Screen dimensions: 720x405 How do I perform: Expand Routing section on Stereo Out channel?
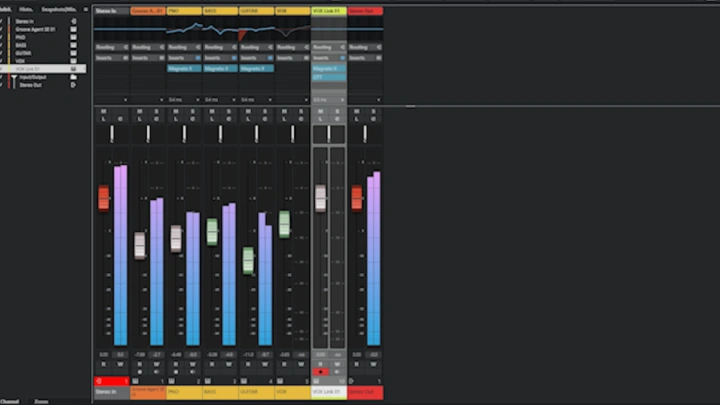coord(365,47)
